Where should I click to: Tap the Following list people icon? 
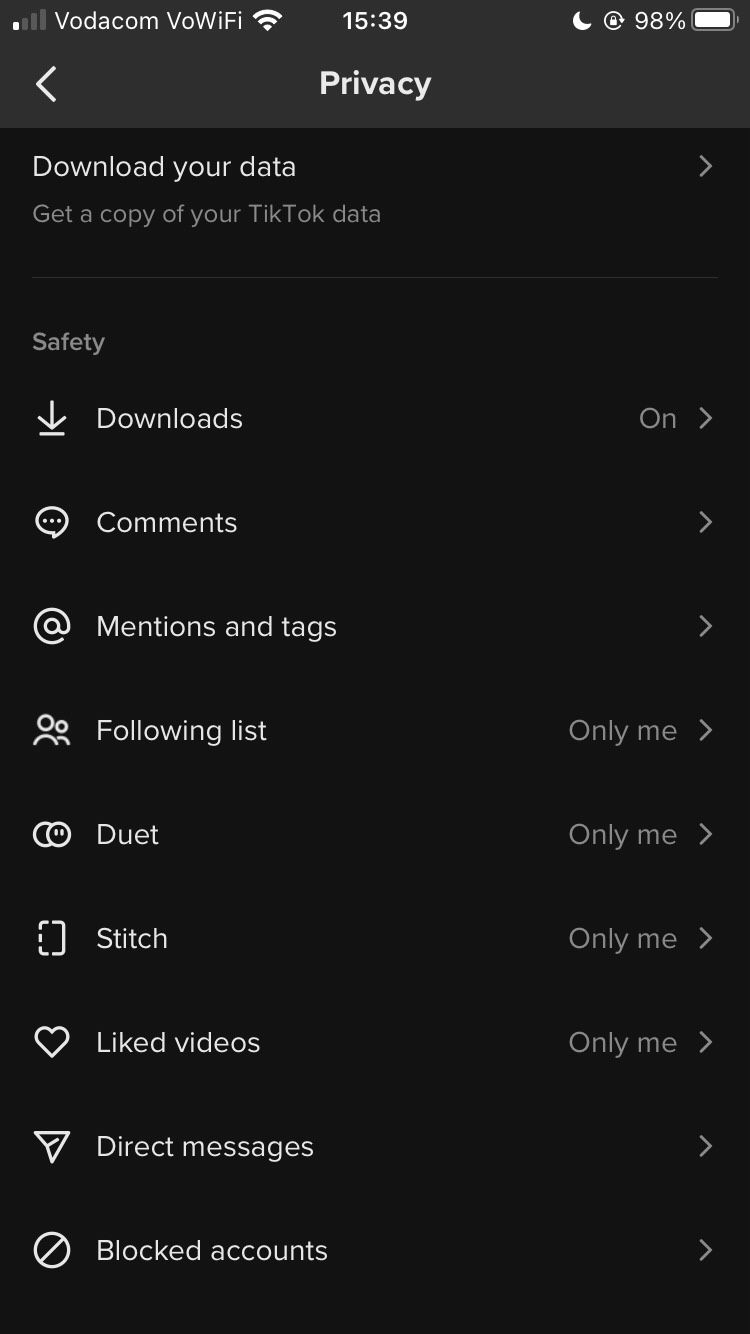51,731
